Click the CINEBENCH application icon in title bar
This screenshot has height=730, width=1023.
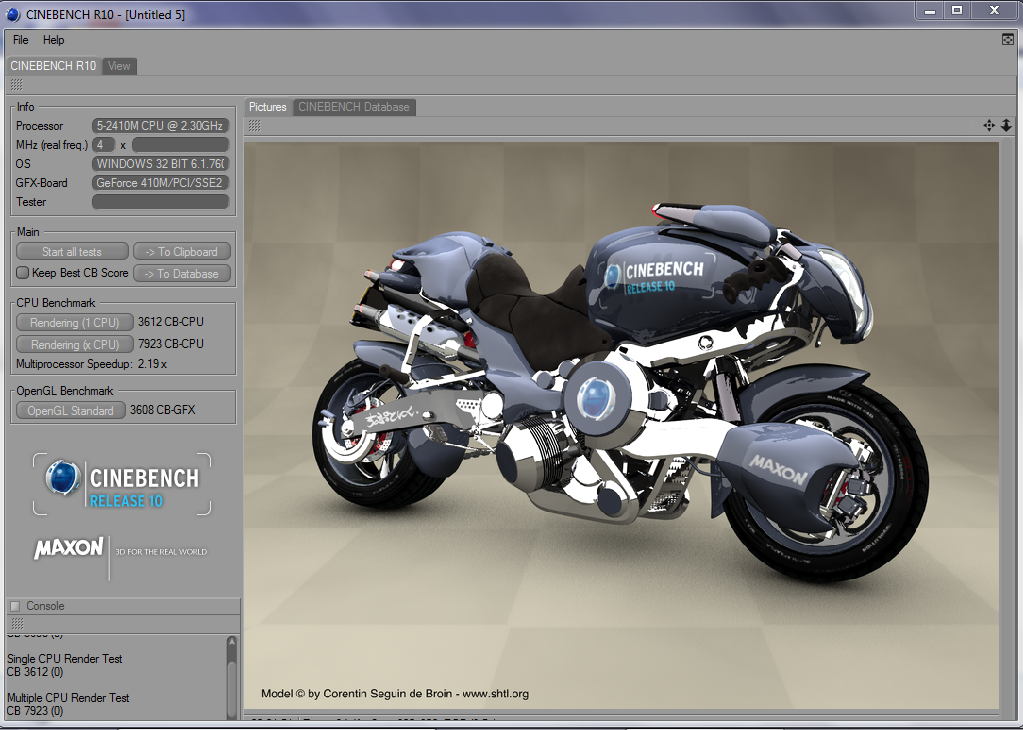point(12,14)
